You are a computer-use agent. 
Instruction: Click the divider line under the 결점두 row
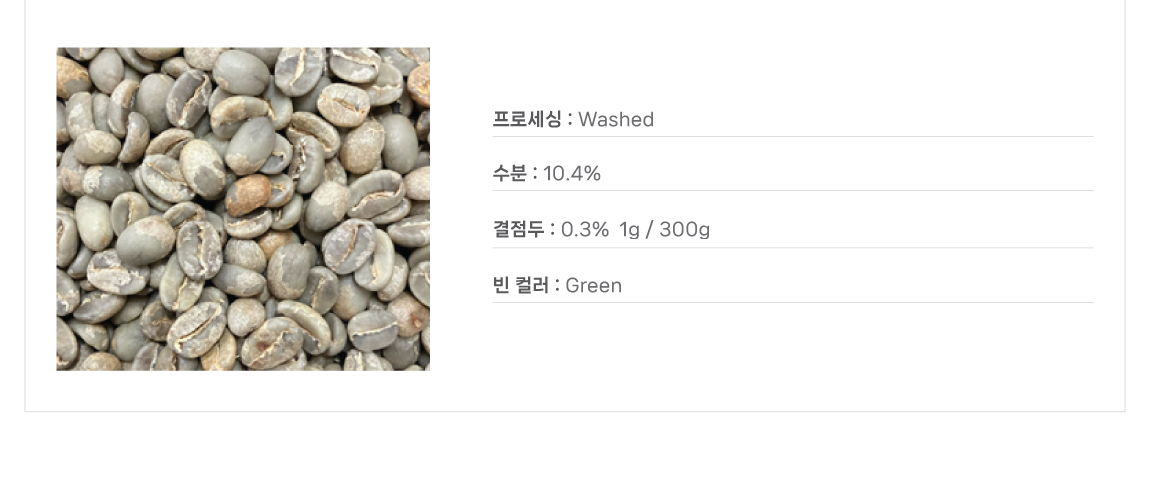793,248
